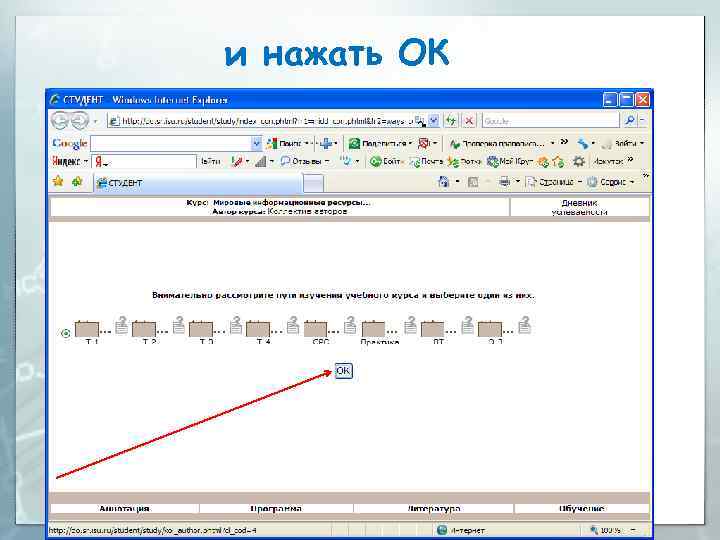Open the Сервис menu
Screen dimensions: 720x540
[611, 182]
